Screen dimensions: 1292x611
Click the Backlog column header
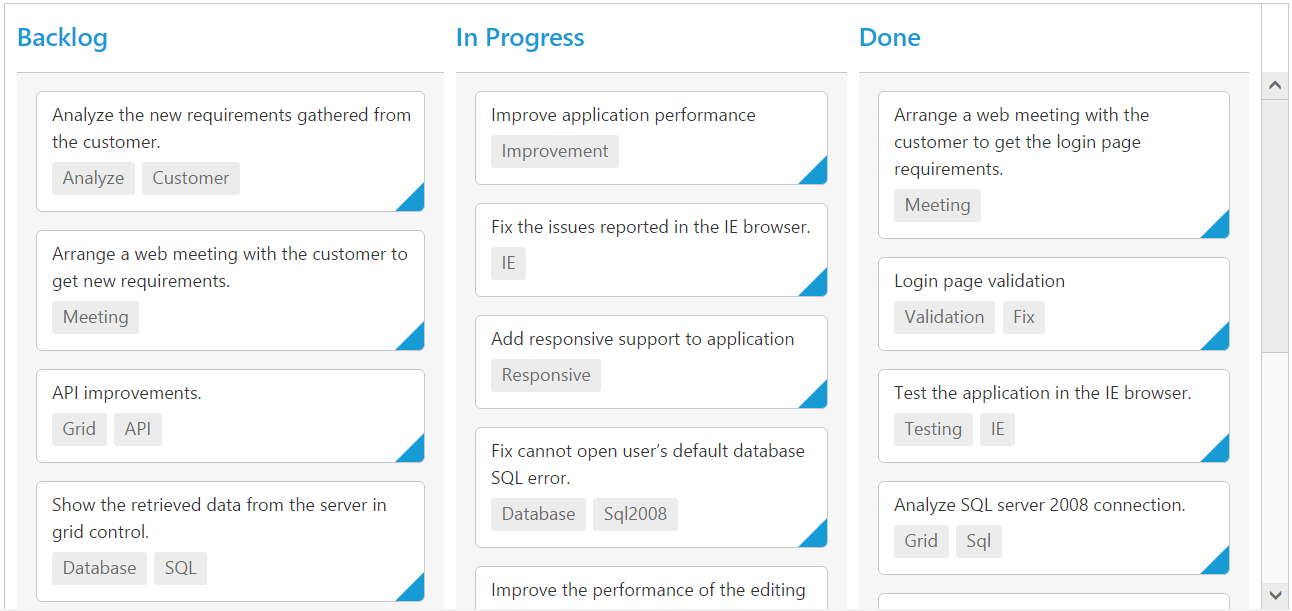[62, 38]
